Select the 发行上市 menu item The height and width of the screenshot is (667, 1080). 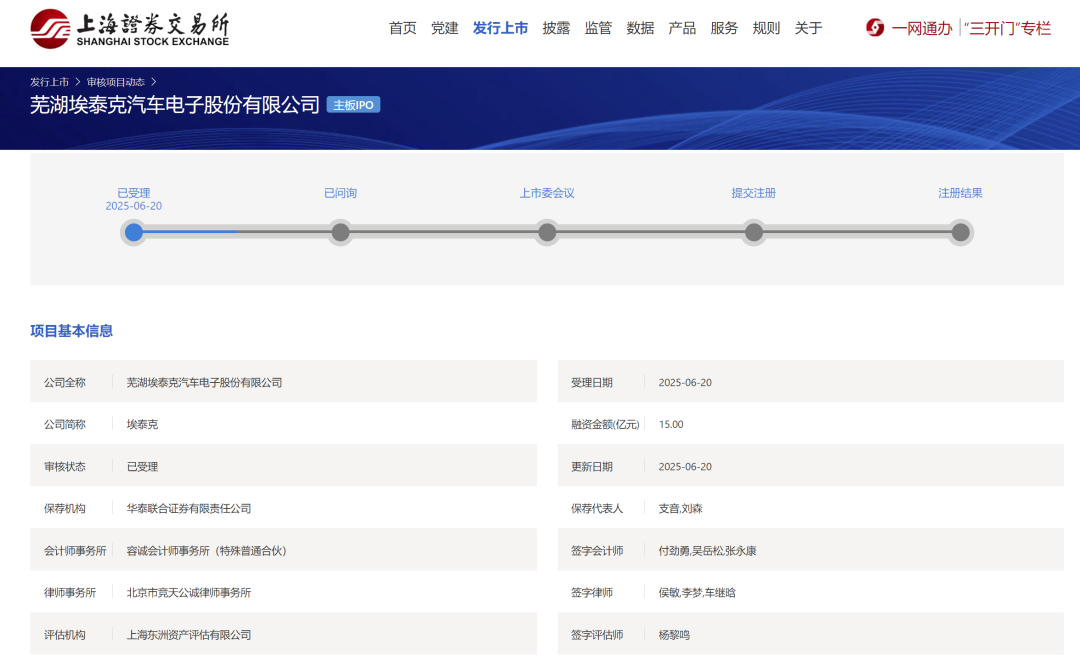click(501, 28)
